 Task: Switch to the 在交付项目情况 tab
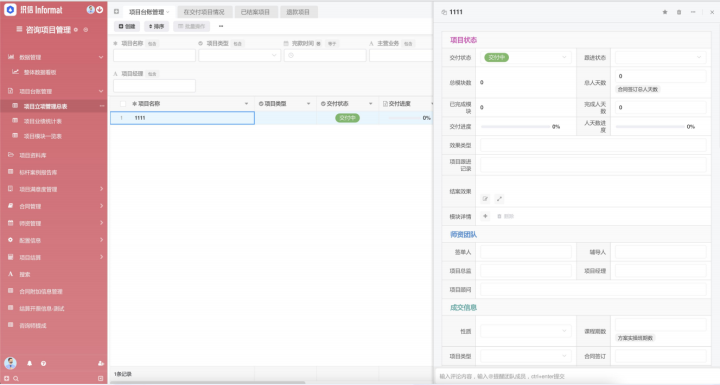[x=204, y=12]
